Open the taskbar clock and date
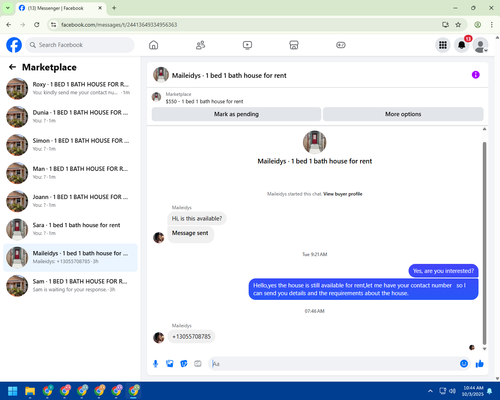This screenshot has width=500, height=400. pos(473,391)
